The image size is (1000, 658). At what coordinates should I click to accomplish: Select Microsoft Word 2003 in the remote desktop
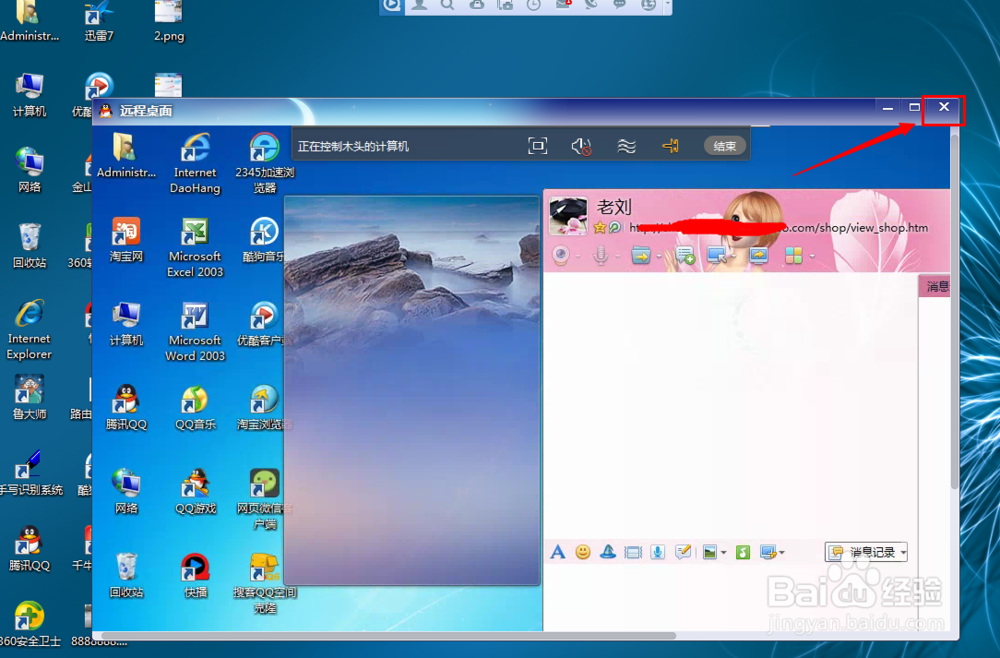tap(195, 332)
